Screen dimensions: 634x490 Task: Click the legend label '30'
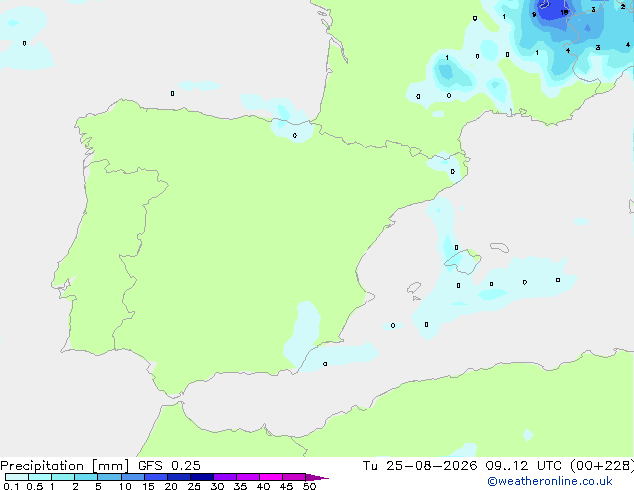pyautogui.click(x=217, y=486)
